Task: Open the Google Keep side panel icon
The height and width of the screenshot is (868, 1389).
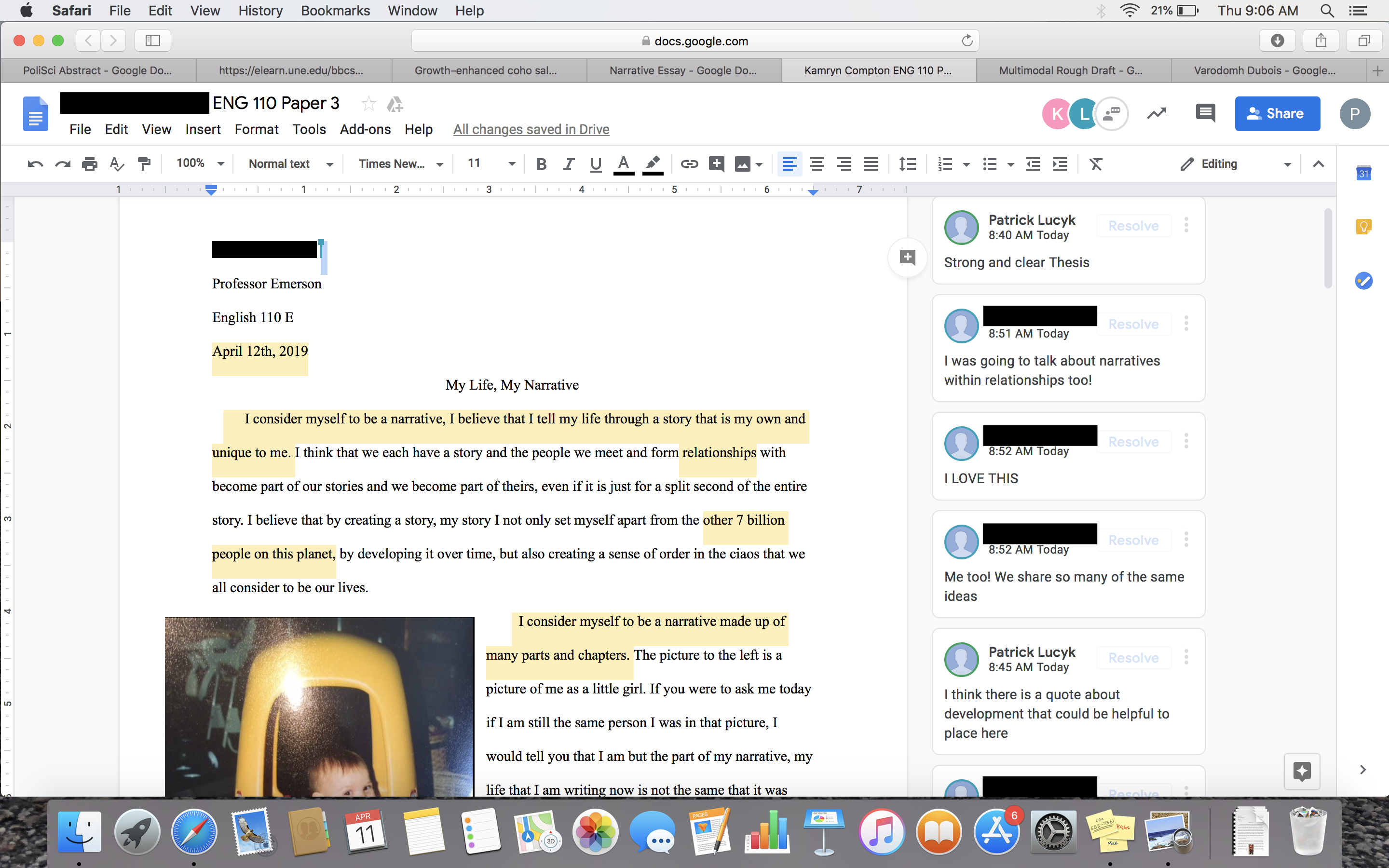Action: click(1363, 227)
